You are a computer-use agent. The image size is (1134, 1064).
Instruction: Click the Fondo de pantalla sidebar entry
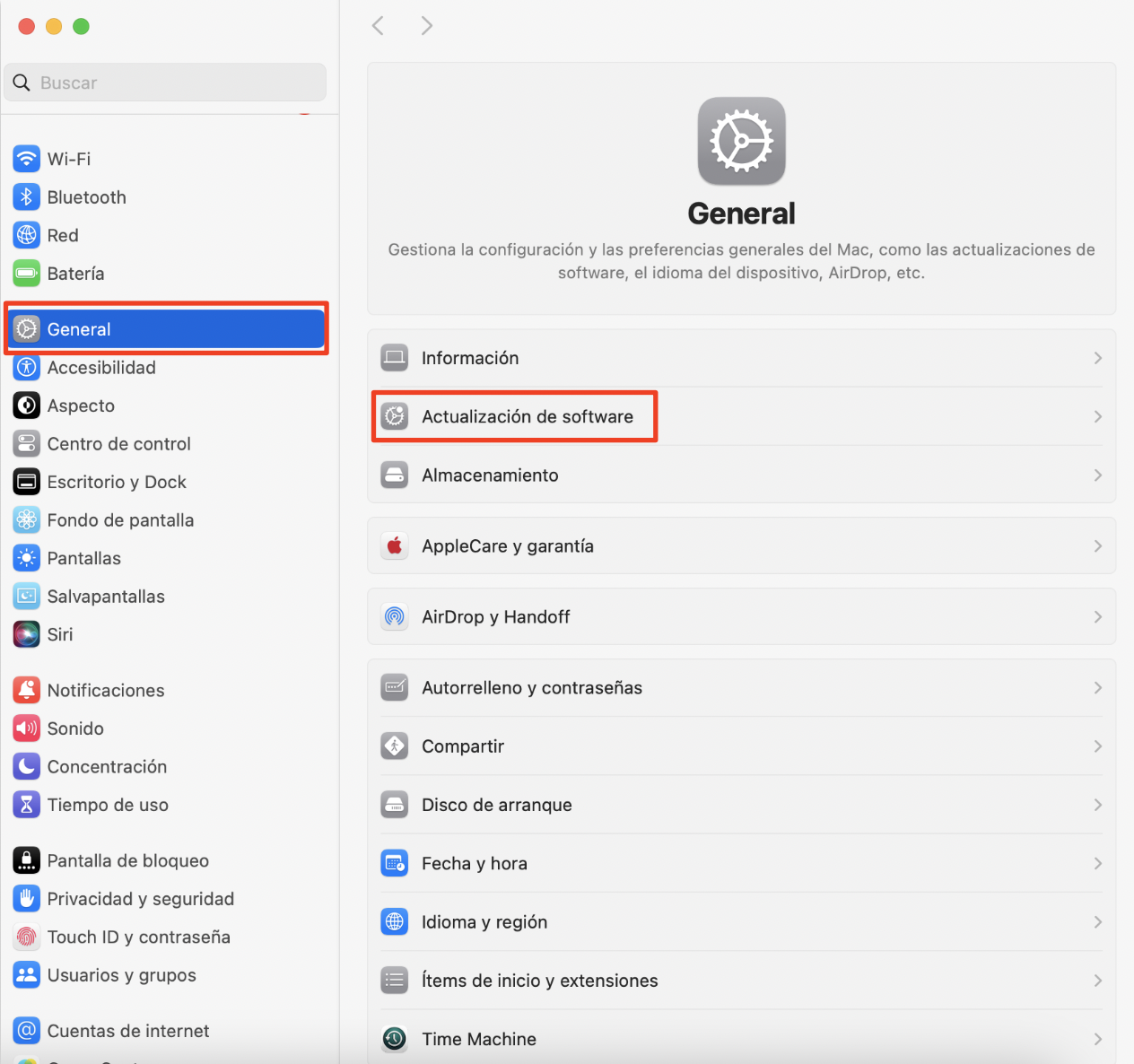121,519
